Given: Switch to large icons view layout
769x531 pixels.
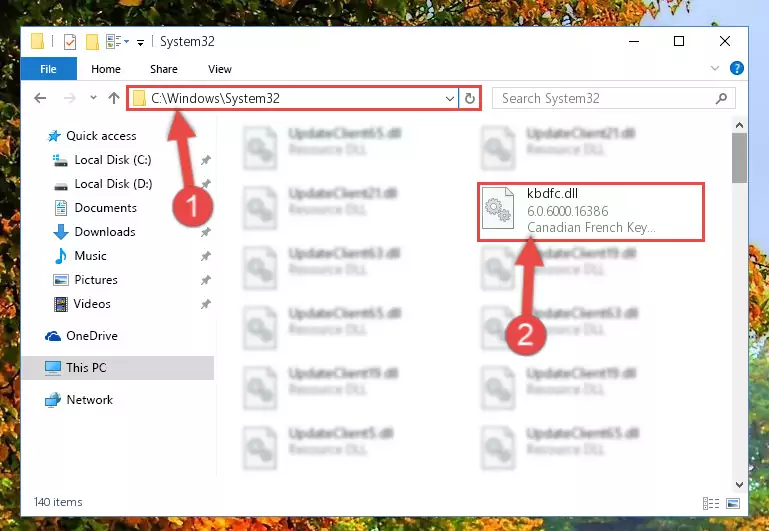Looking at the screenshot, I should pos(733,503).
